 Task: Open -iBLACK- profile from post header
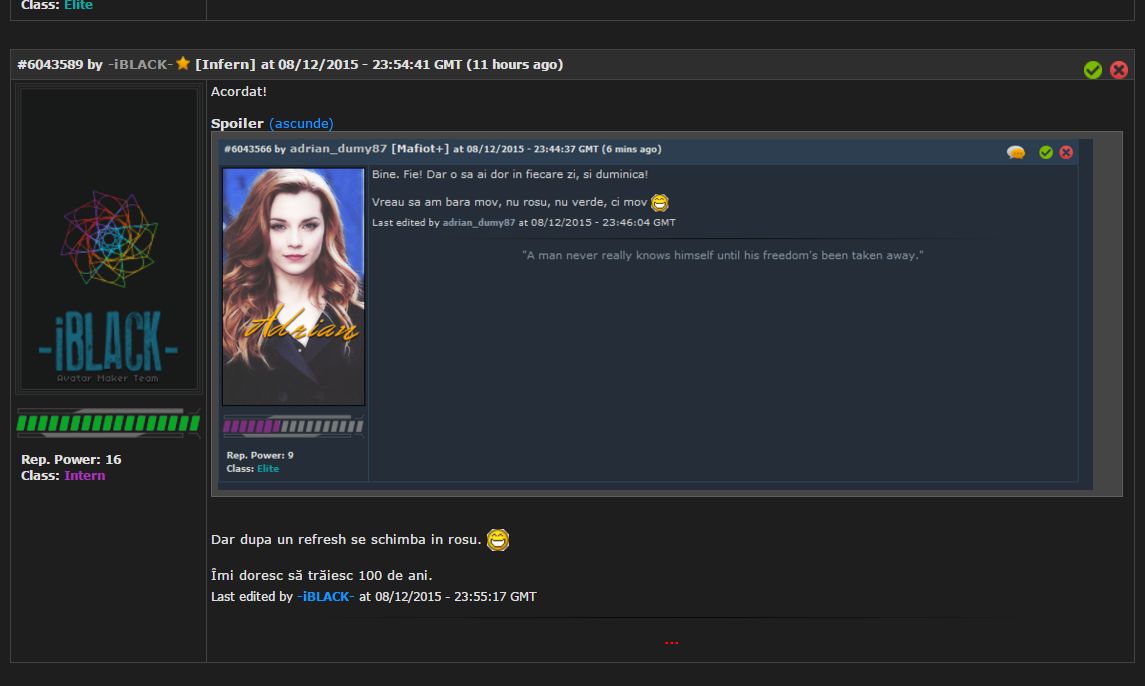pyautogui.click(x=140, y=64)
